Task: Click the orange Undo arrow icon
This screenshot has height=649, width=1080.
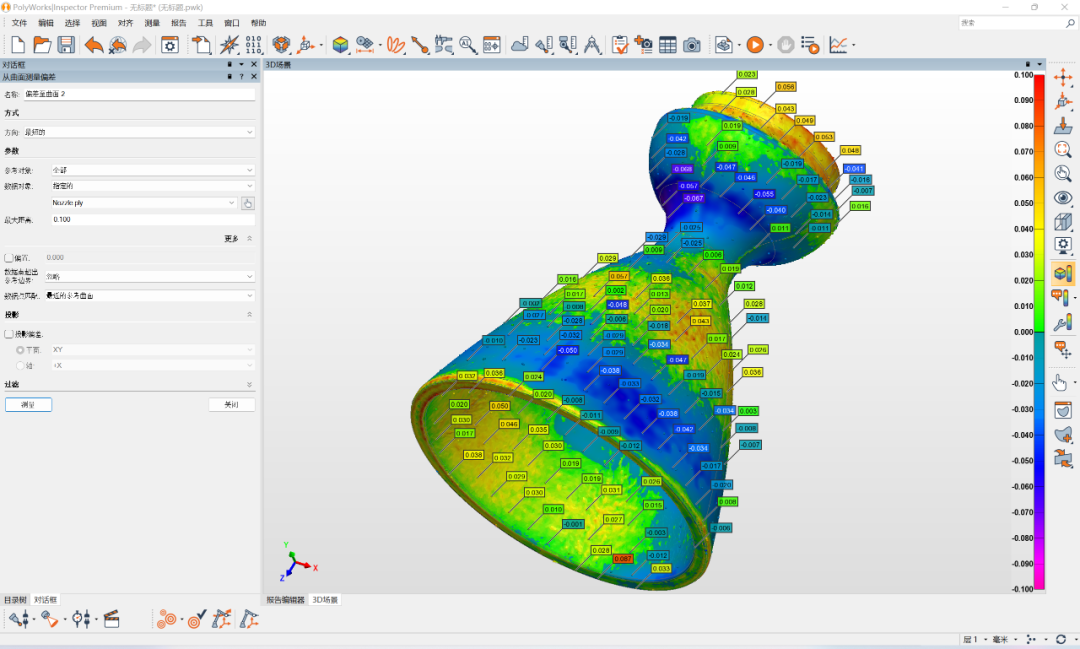Action: [x=93, y=44]
